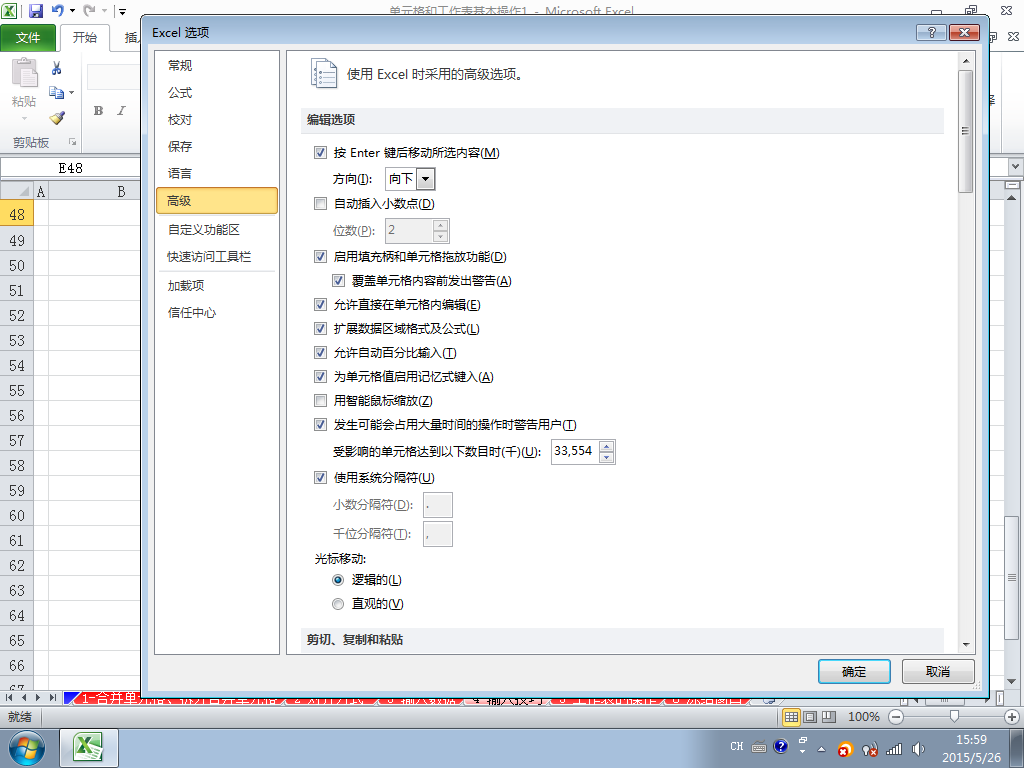Toggle 允许自动百分比输入 checkbox

tap(320, 353)
